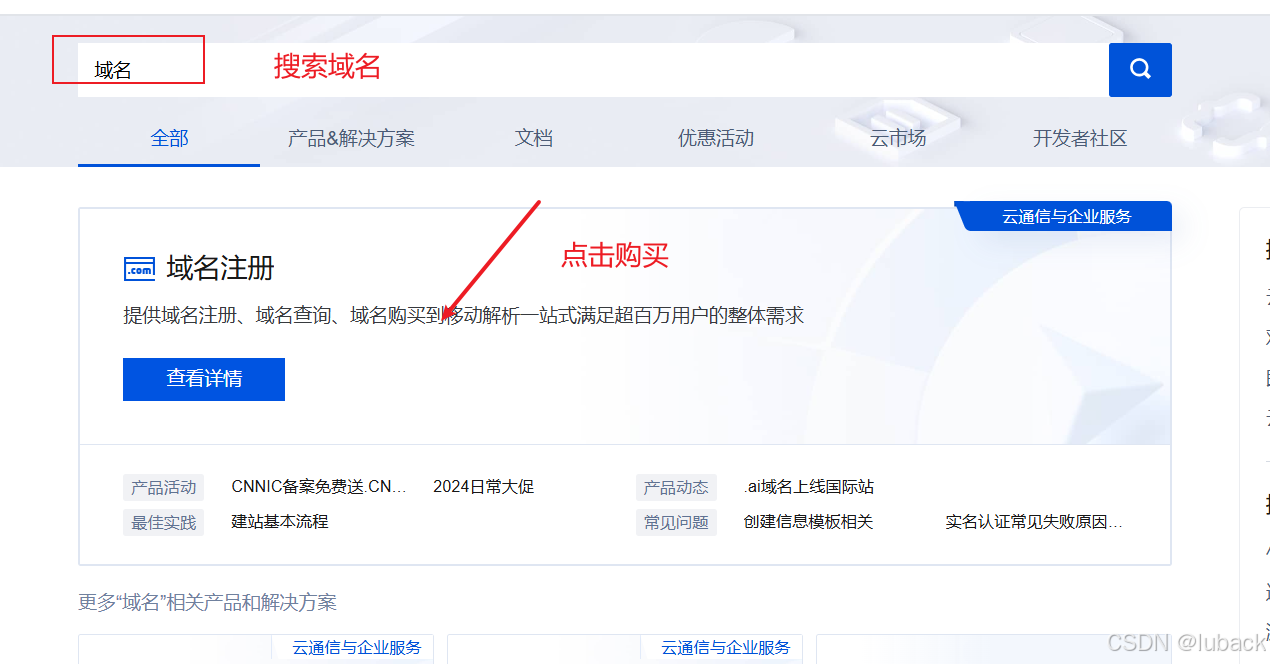The width and height of the screenshot is (1270, 664).
Task: Open the 创建信息模板相关 link
Action: coord(805,522)
